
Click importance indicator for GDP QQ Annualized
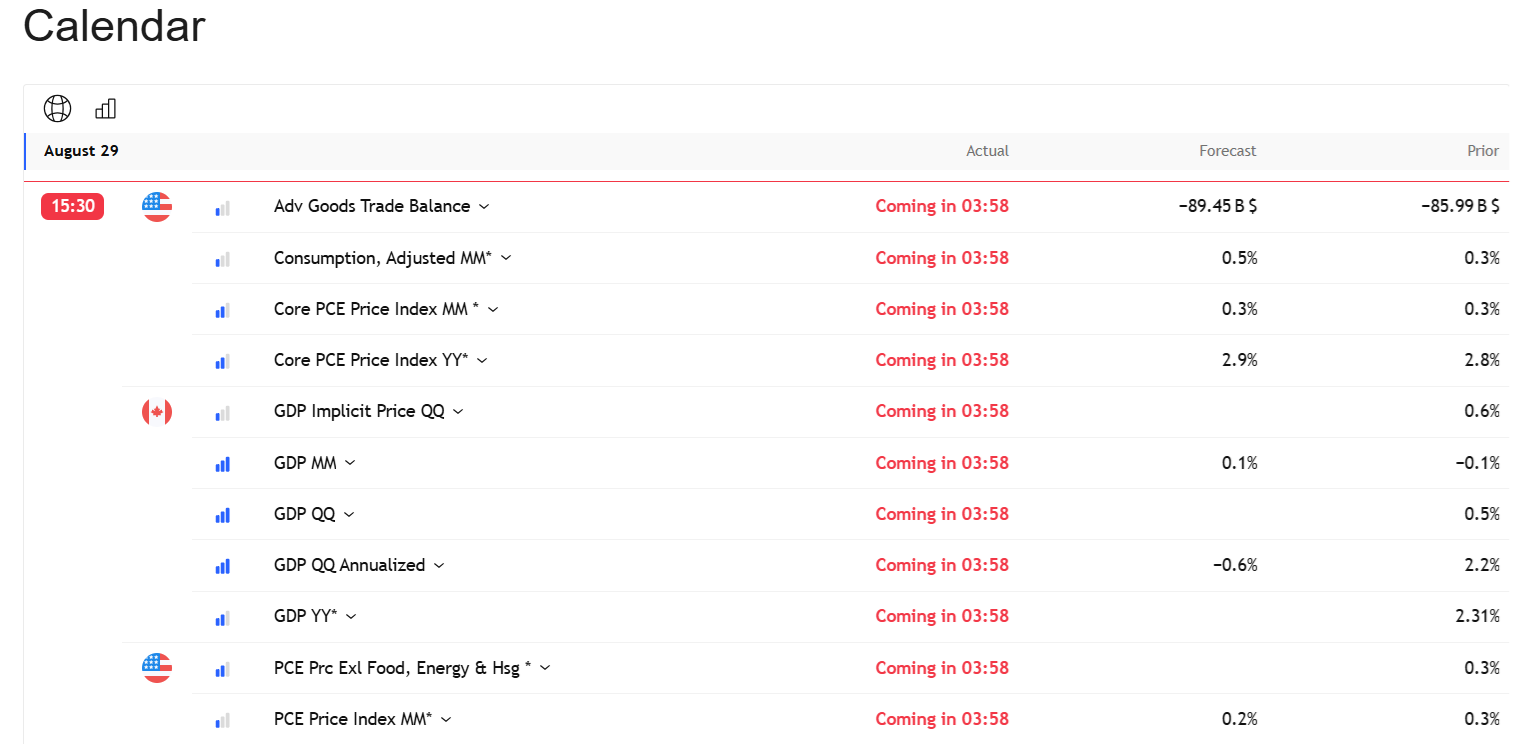click(222, 566)
